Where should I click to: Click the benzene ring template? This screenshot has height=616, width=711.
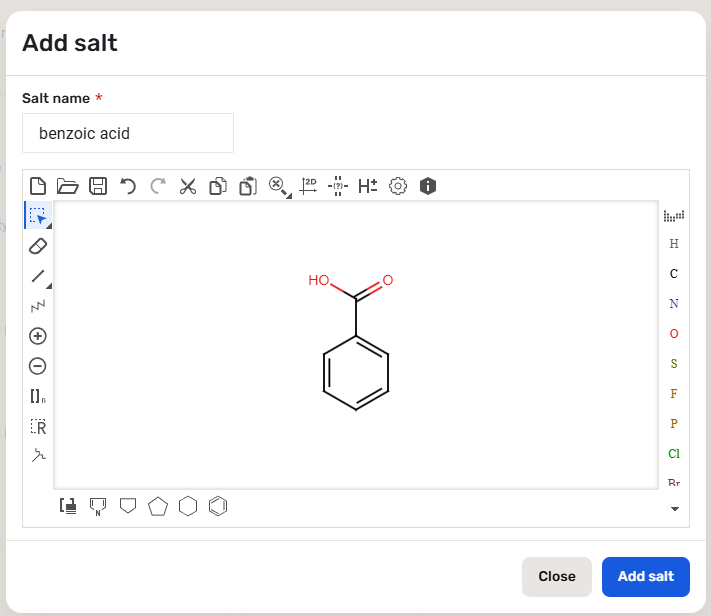click(218, 506)
